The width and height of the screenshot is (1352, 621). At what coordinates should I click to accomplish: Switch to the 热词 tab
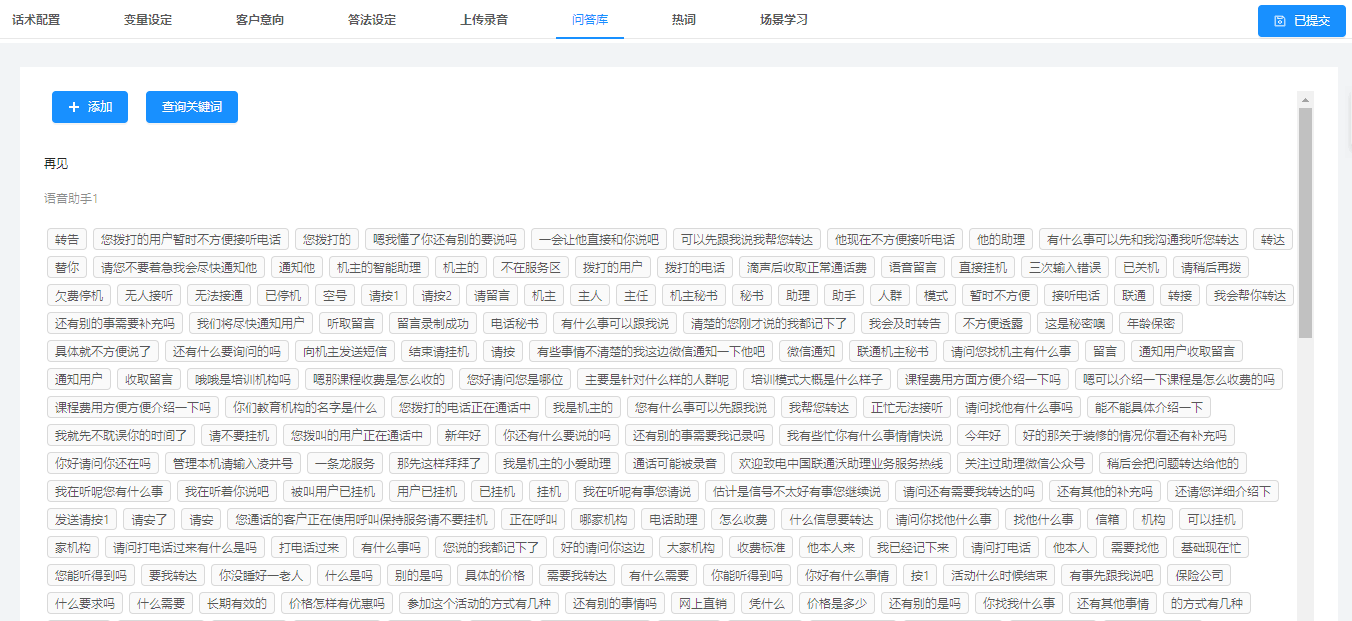(684, 20)
